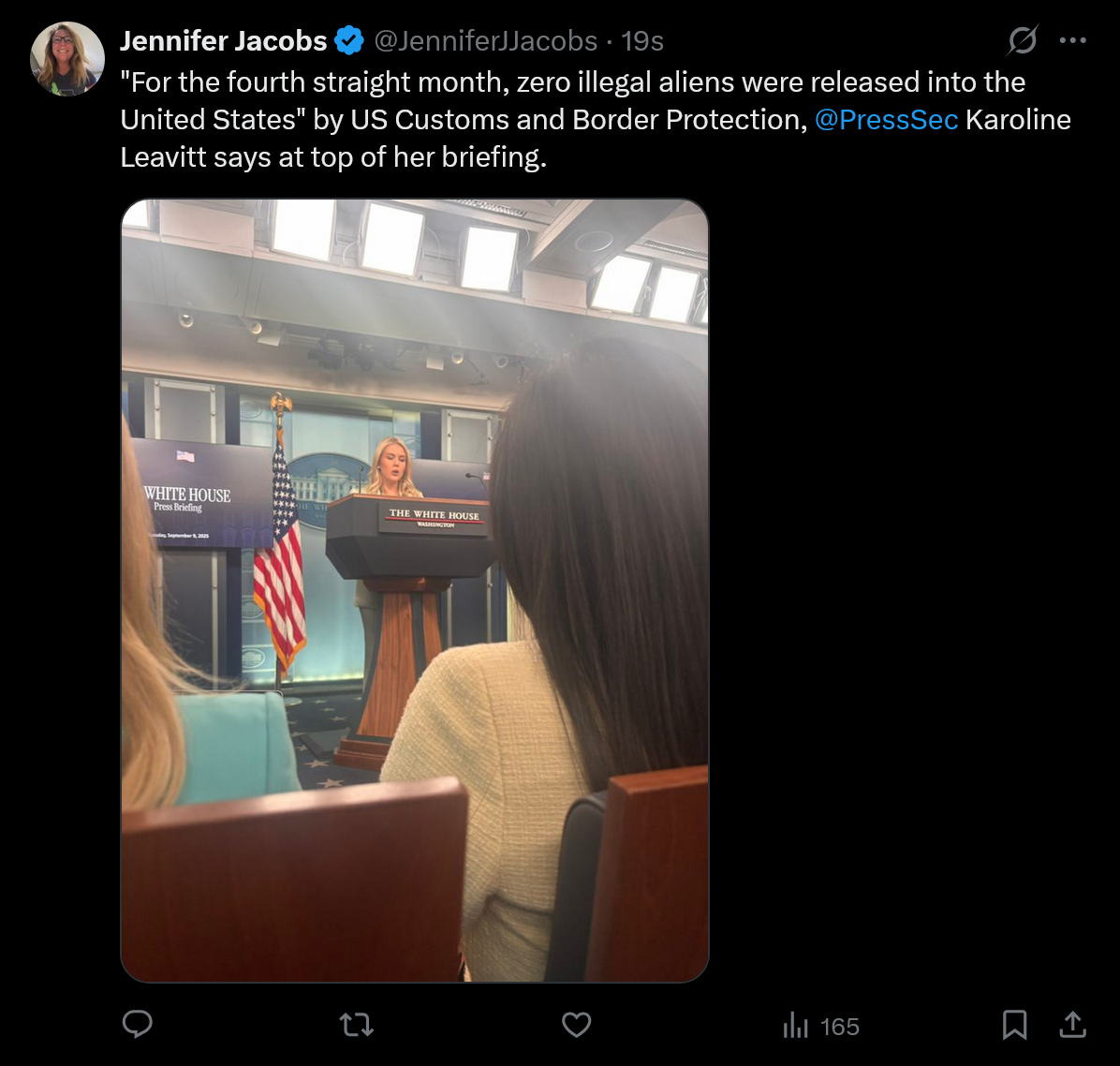Click the 165 view count
This screenshot has height=1066, width=1120.
coord(839,1027)
